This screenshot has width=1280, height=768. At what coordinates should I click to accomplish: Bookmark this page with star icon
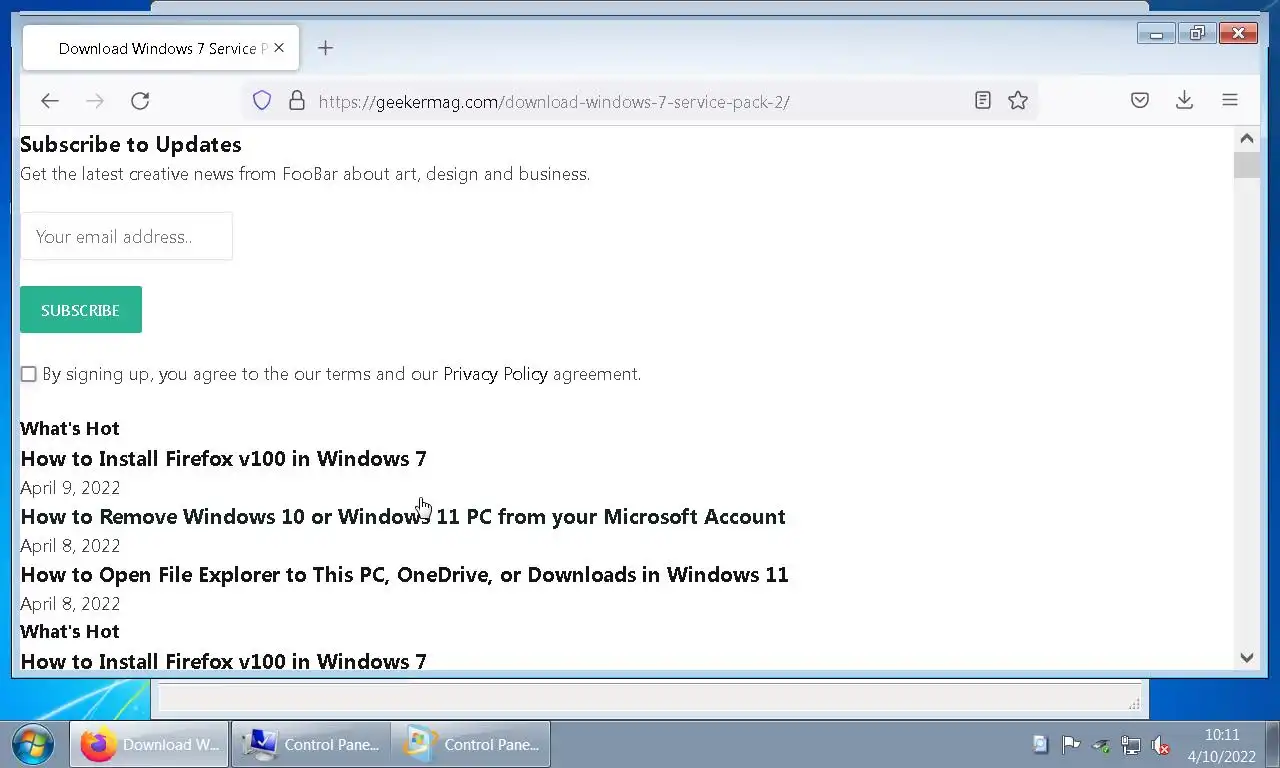tap(1018, 100)
